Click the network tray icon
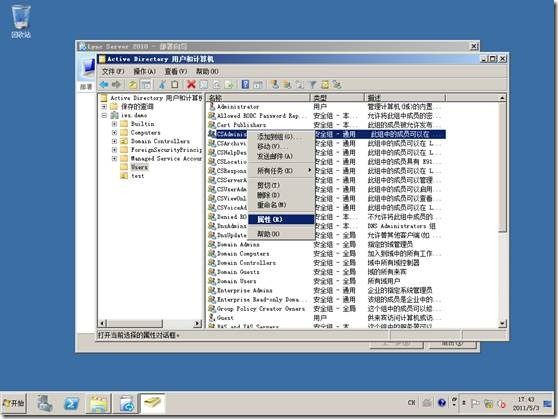The height and width of the screenshot is (419, 558). point(489,404)
